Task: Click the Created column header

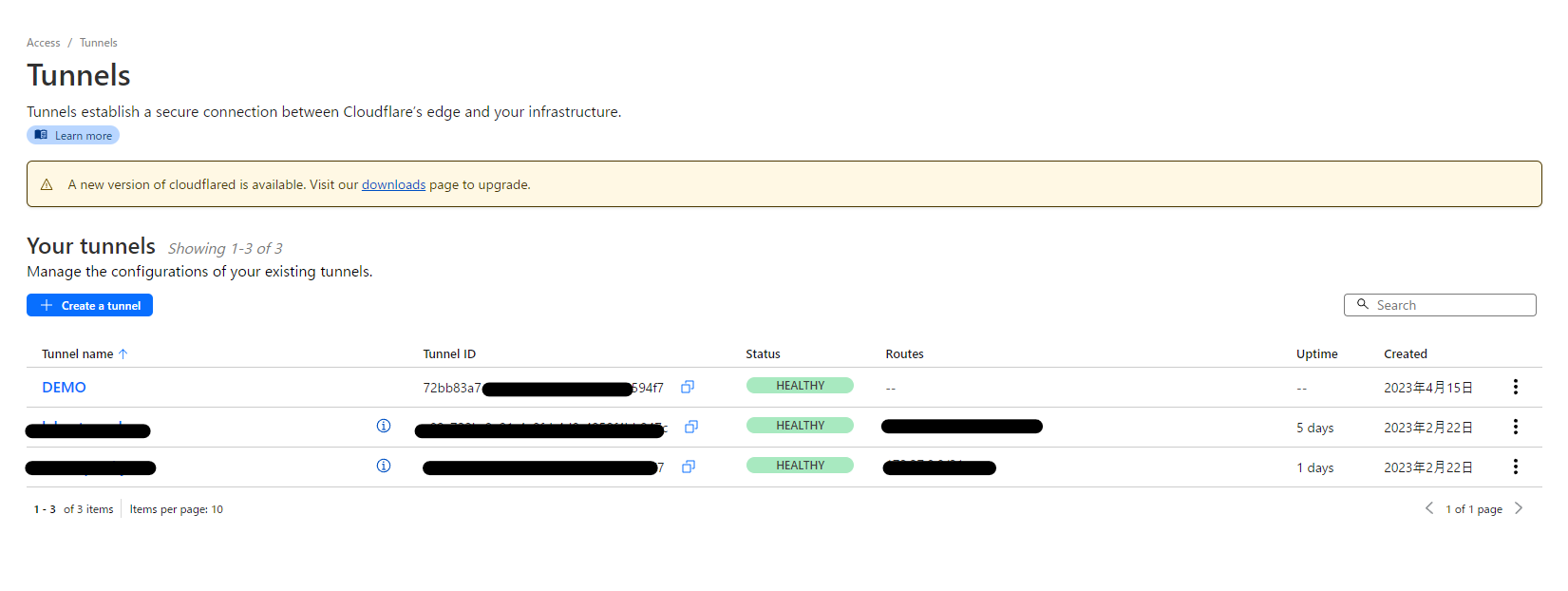Action: [x=1406, y=353]
